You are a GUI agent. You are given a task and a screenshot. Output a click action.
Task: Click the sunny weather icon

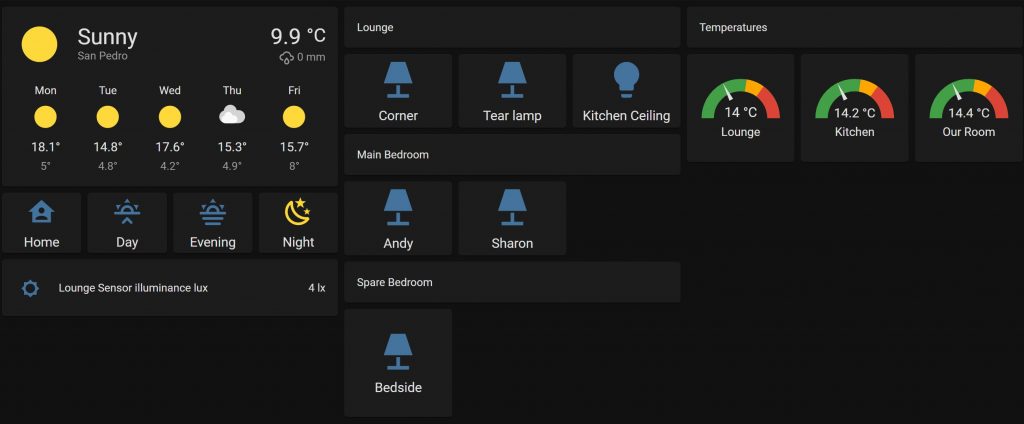click(x=40, y=45)
